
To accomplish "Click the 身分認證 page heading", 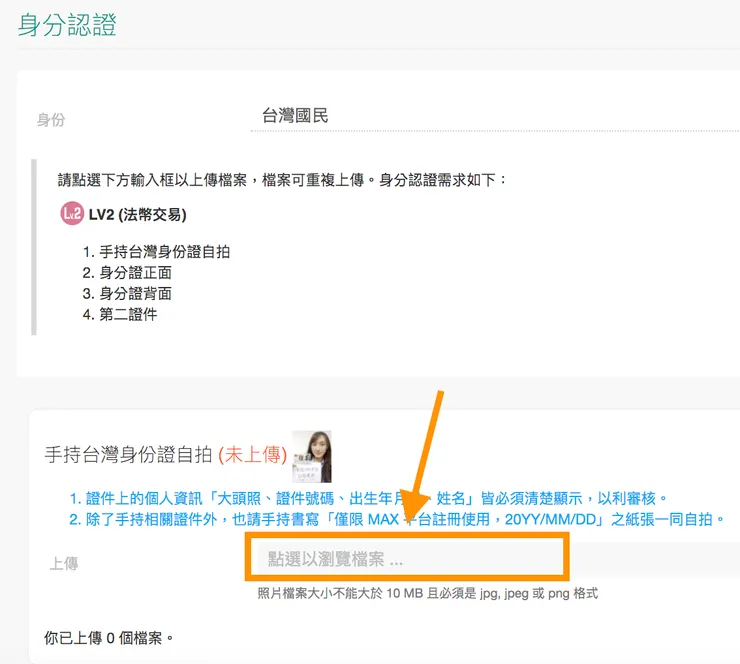I will (67, 24).
